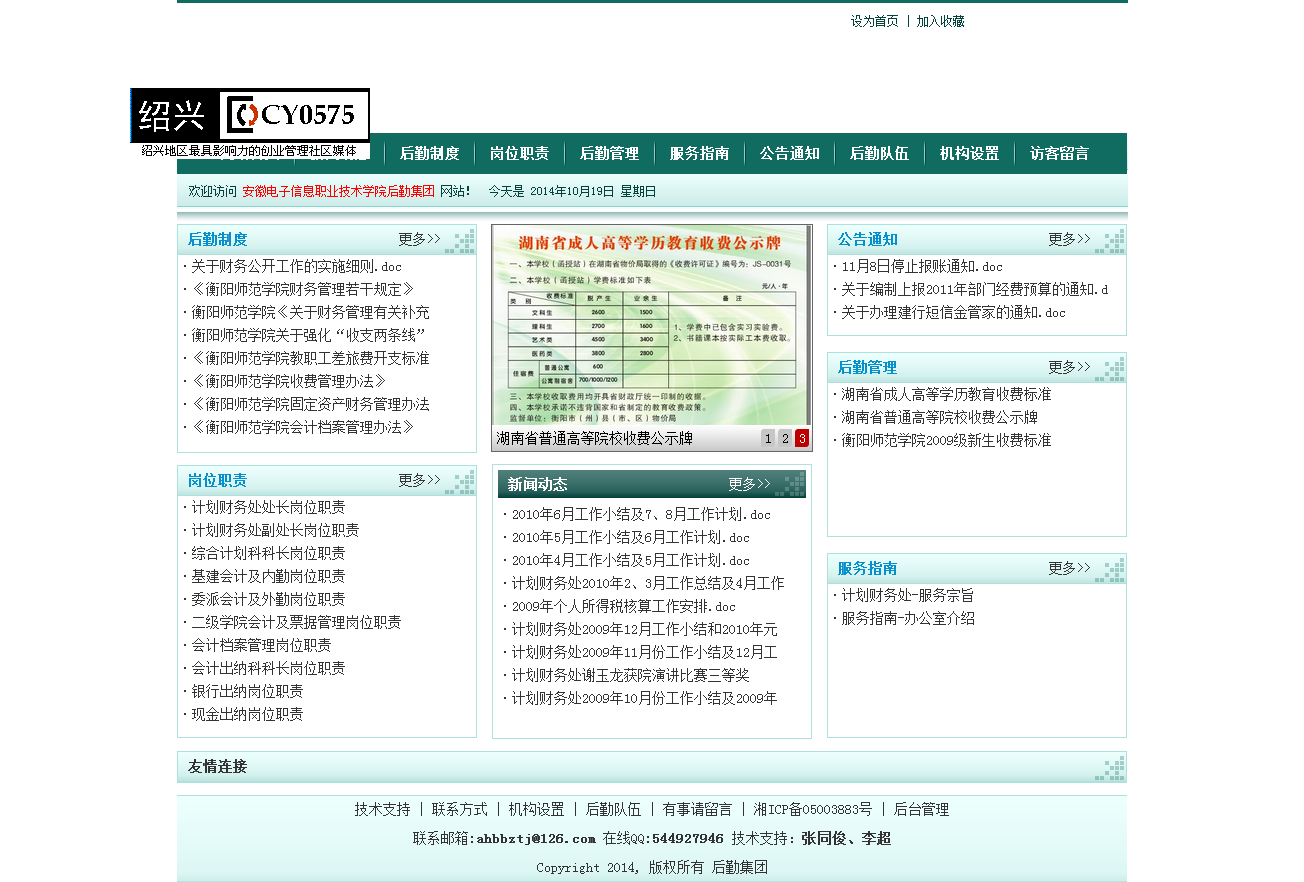This screenshot has height=882, width=1304.
Task: Click 更多>> in the 服务指南 panel
Action: pyautogui.click(x=1069, y=568)
